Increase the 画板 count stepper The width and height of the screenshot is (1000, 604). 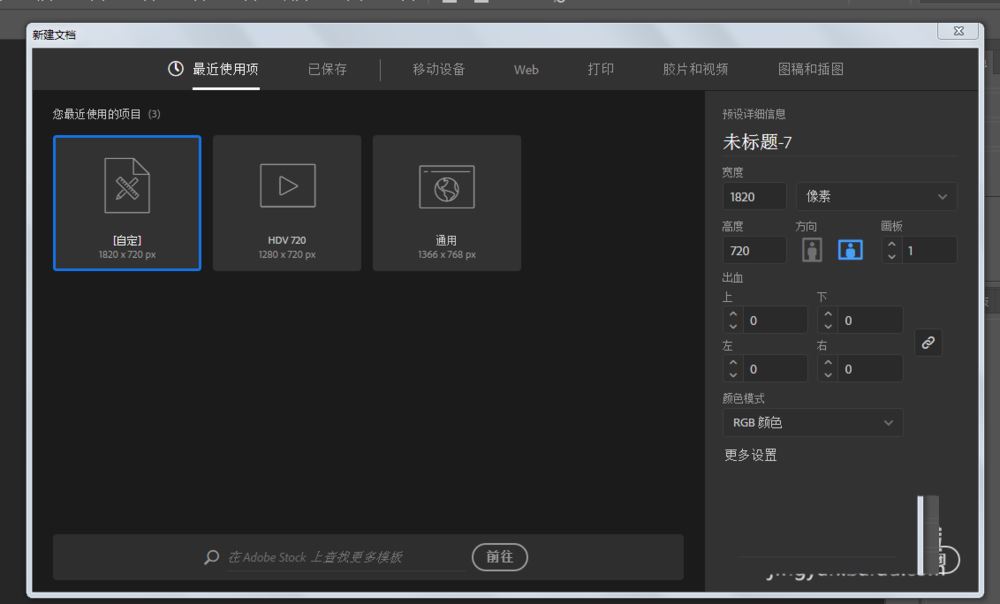[x=891, y=245]
